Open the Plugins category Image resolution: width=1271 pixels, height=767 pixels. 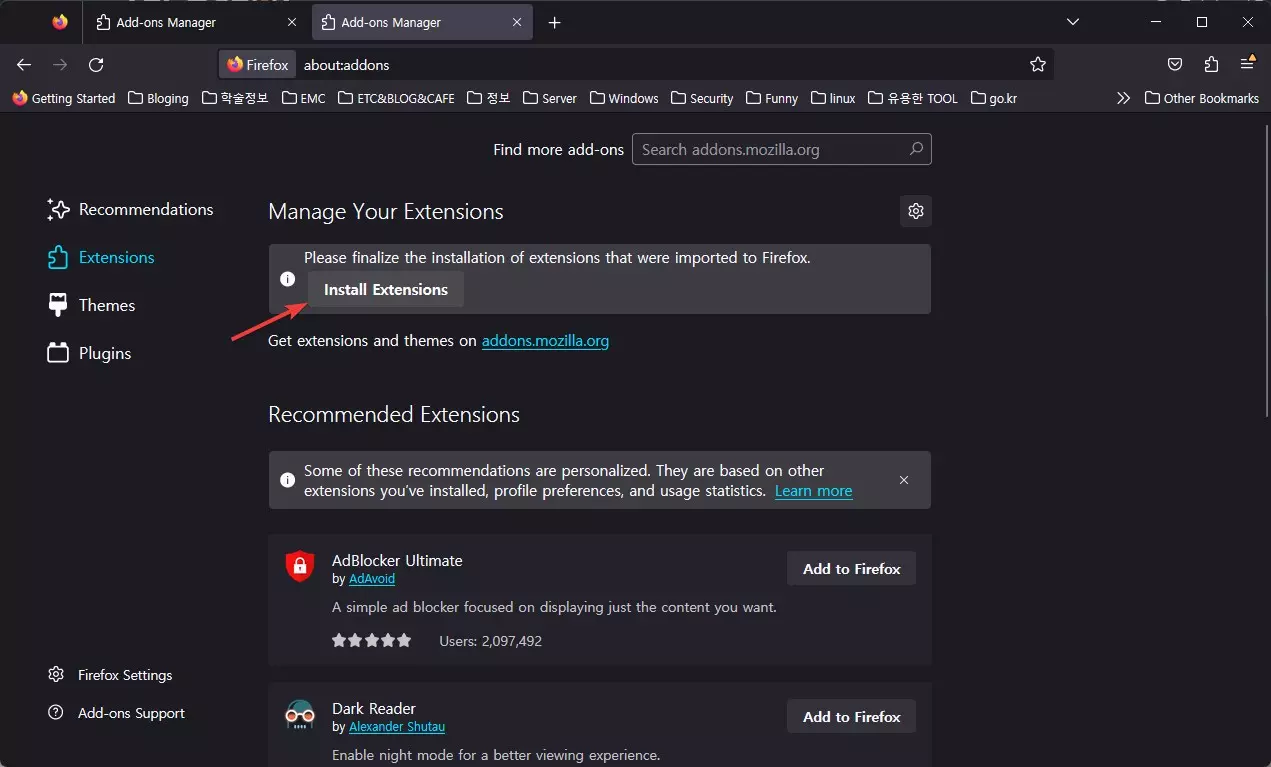pyautogui.click(x=89, y=353)
